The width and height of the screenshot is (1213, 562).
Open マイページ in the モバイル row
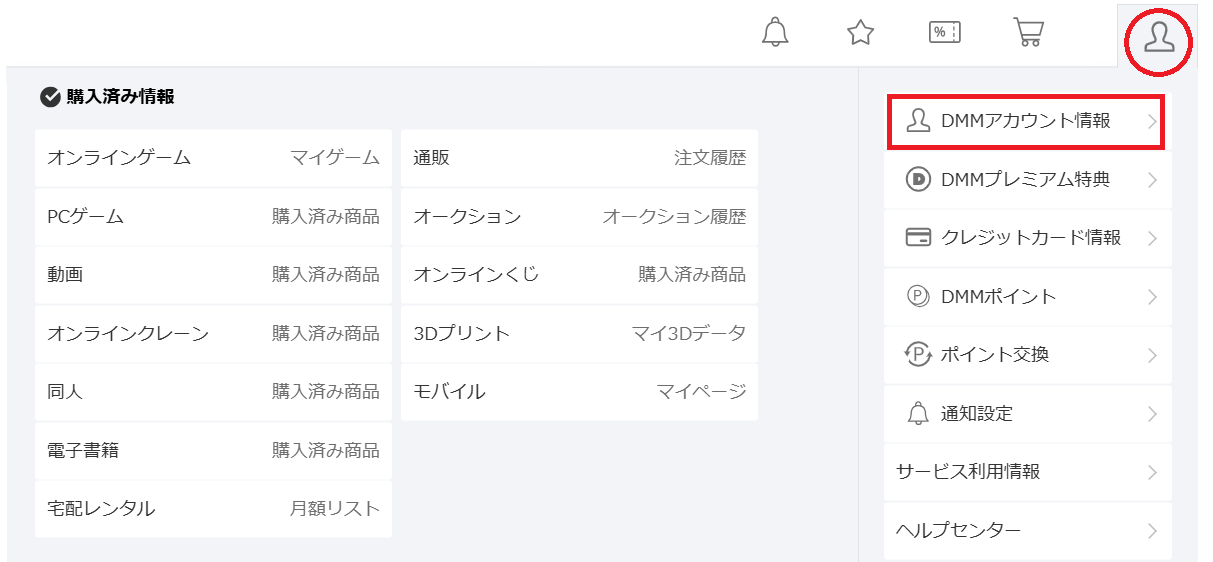pyautogui.click(x=701, y=391)
